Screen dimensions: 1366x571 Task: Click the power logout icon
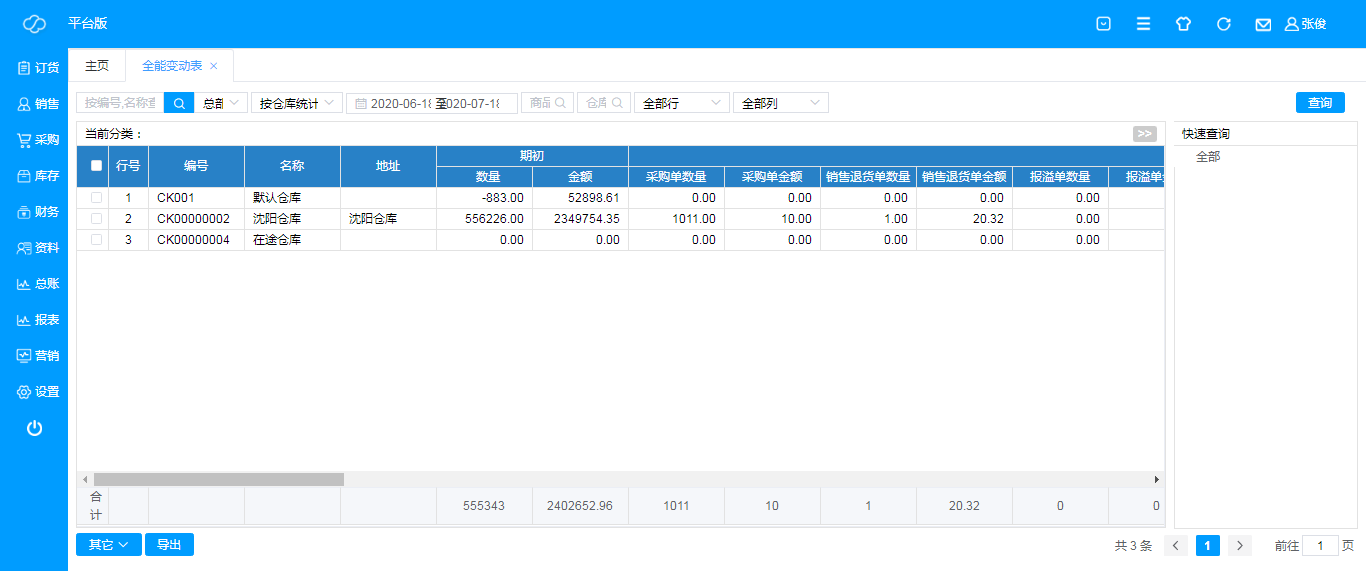[x=34, y=428]
